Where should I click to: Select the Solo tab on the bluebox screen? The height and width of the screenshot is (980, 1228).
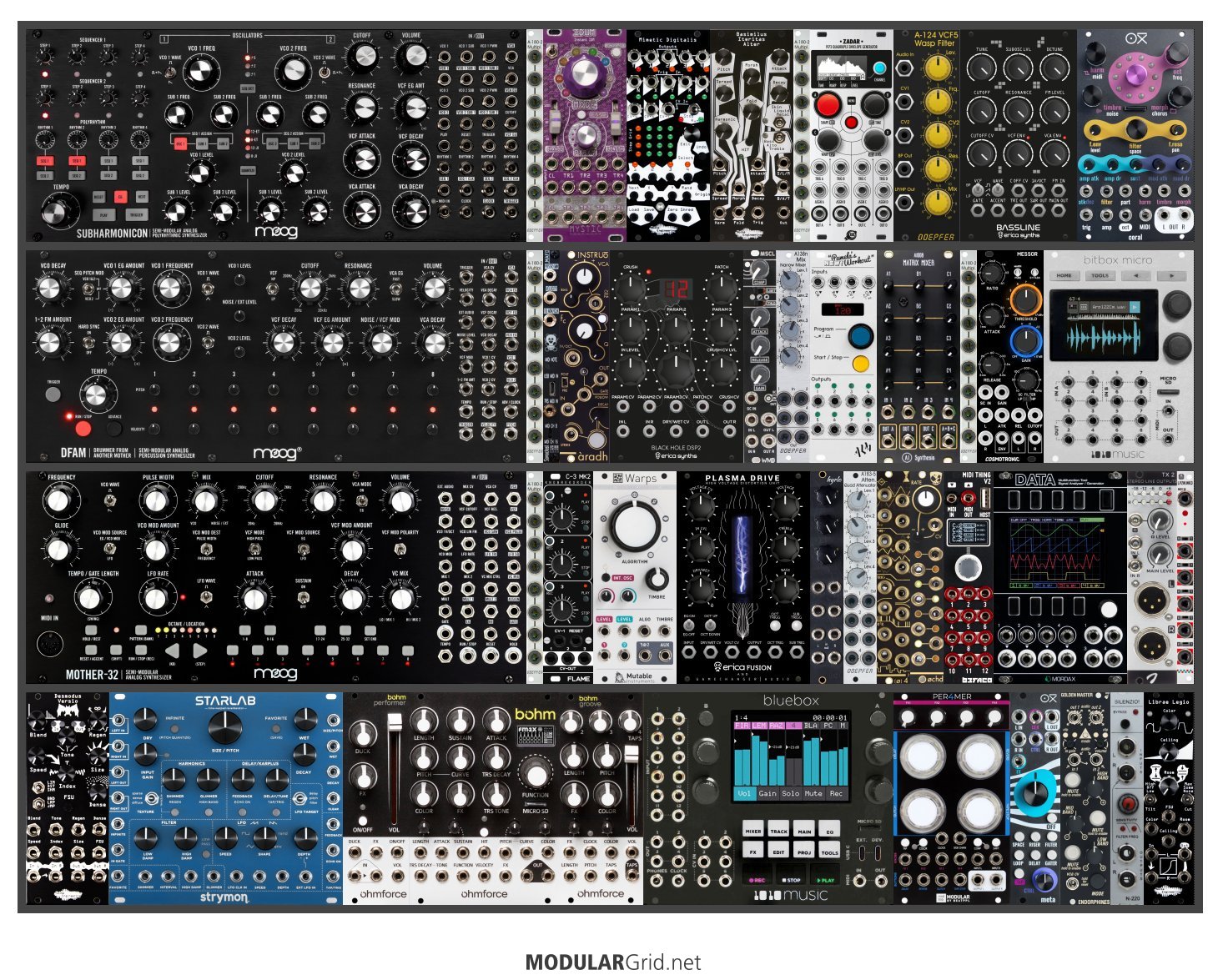pyautogui.click(x=790, y=793)
